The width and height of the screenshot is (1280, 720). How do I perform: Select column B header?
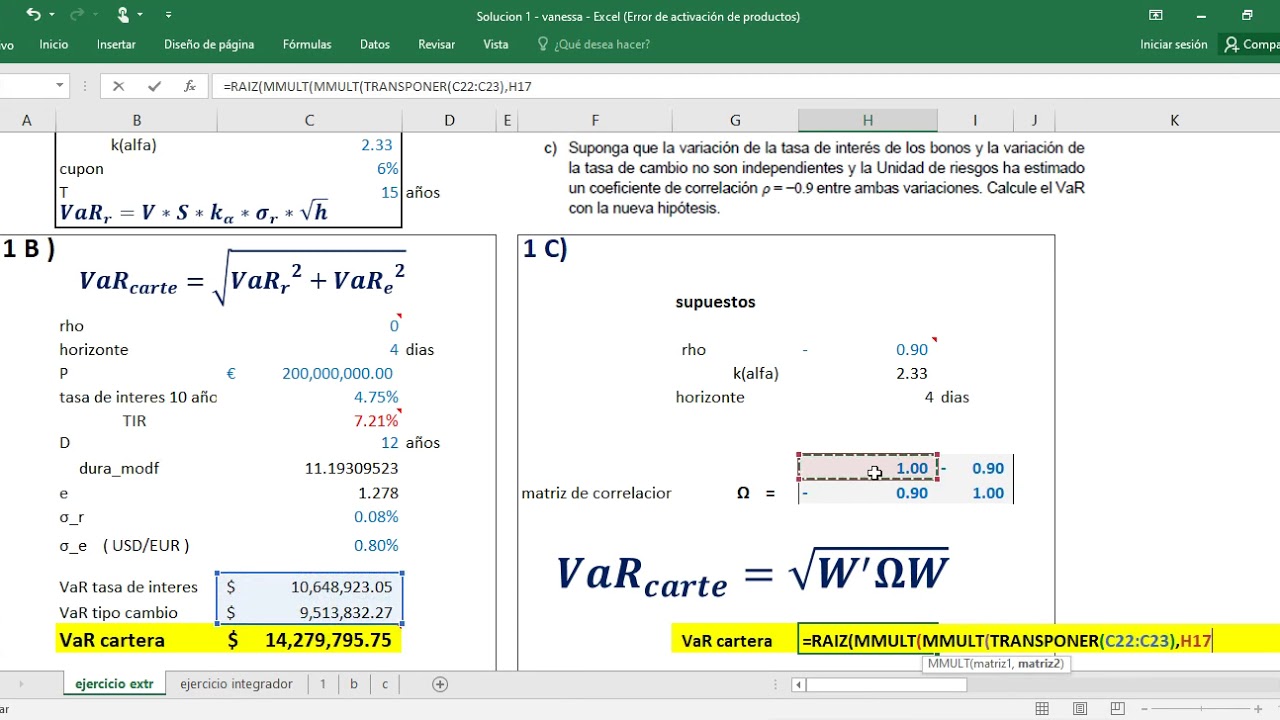coord(136,120)
